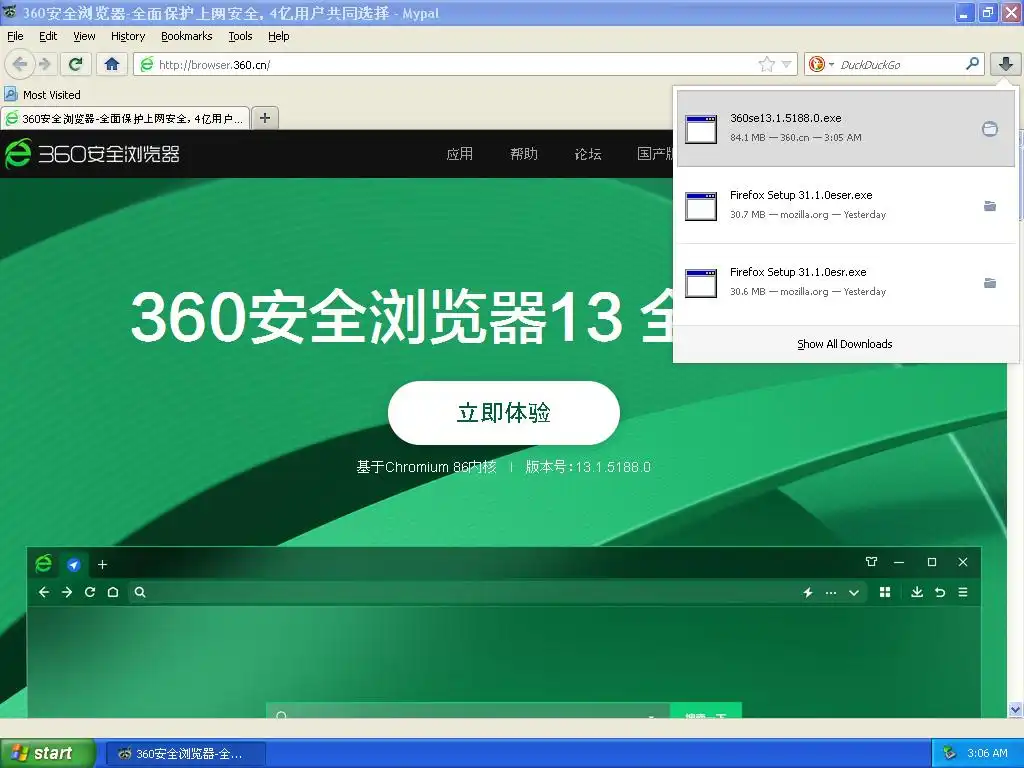Viewport: 1024px width, 768px height.
Task: Open the Edit menu
Action: [x=48, y=36]
